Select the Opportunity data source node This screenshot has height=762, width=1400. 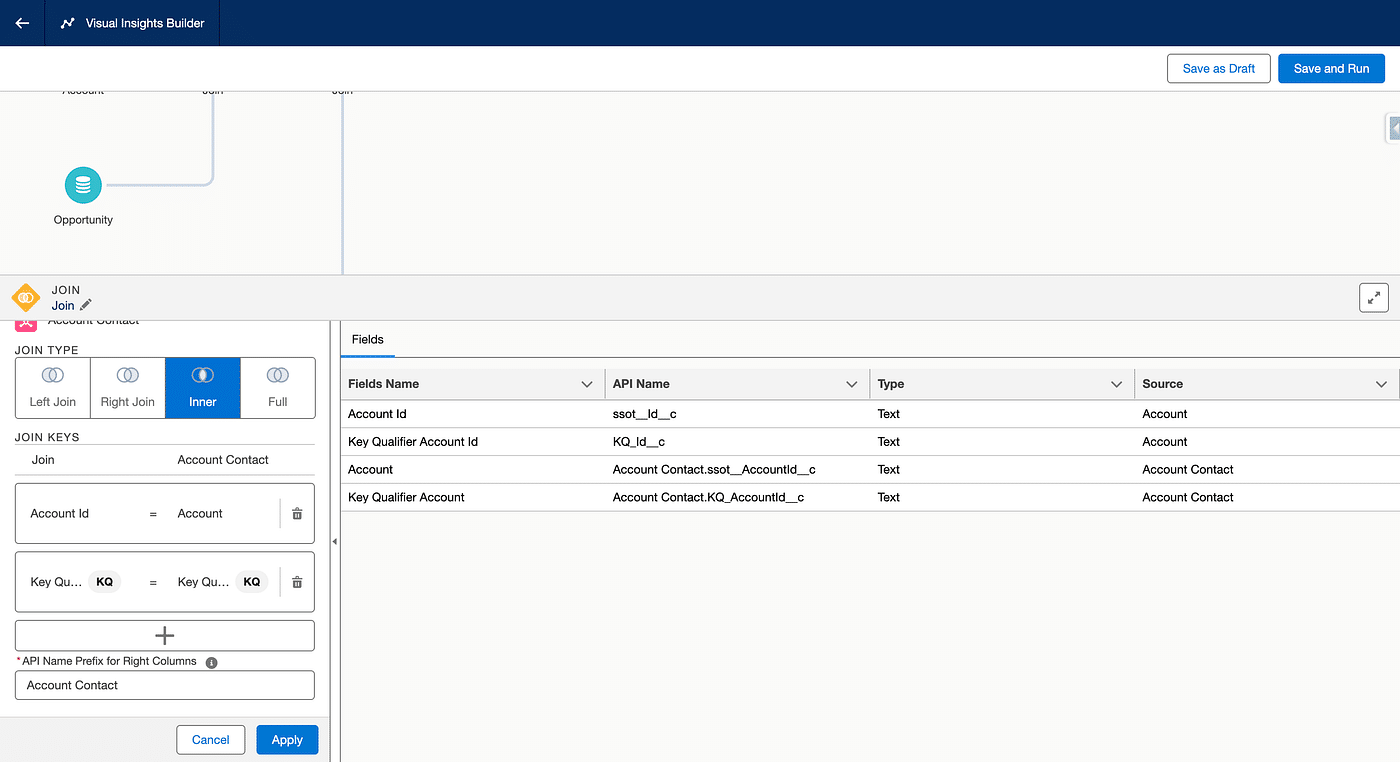[83, 185]
